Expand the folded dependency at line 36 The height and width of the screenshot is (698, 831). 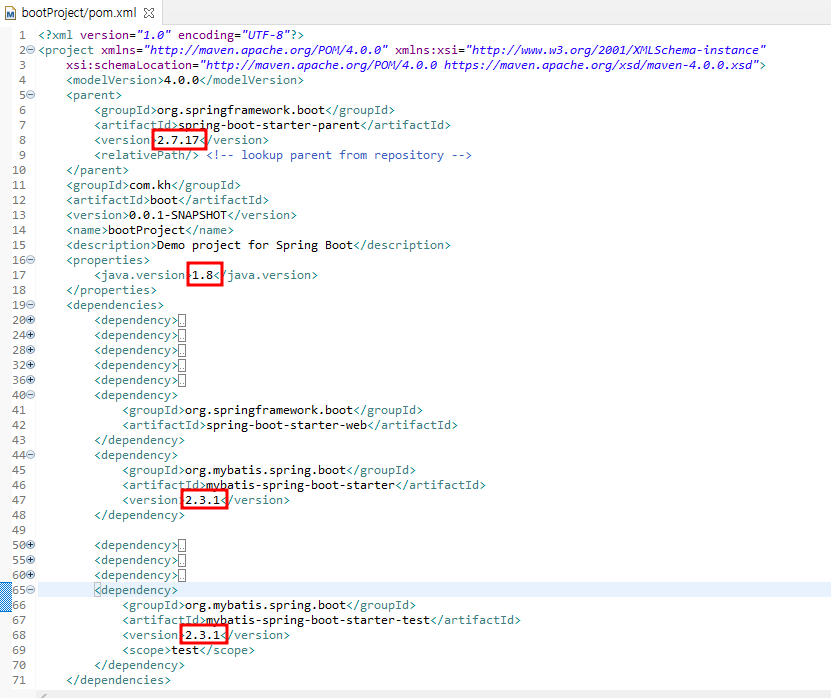[31, 380]
